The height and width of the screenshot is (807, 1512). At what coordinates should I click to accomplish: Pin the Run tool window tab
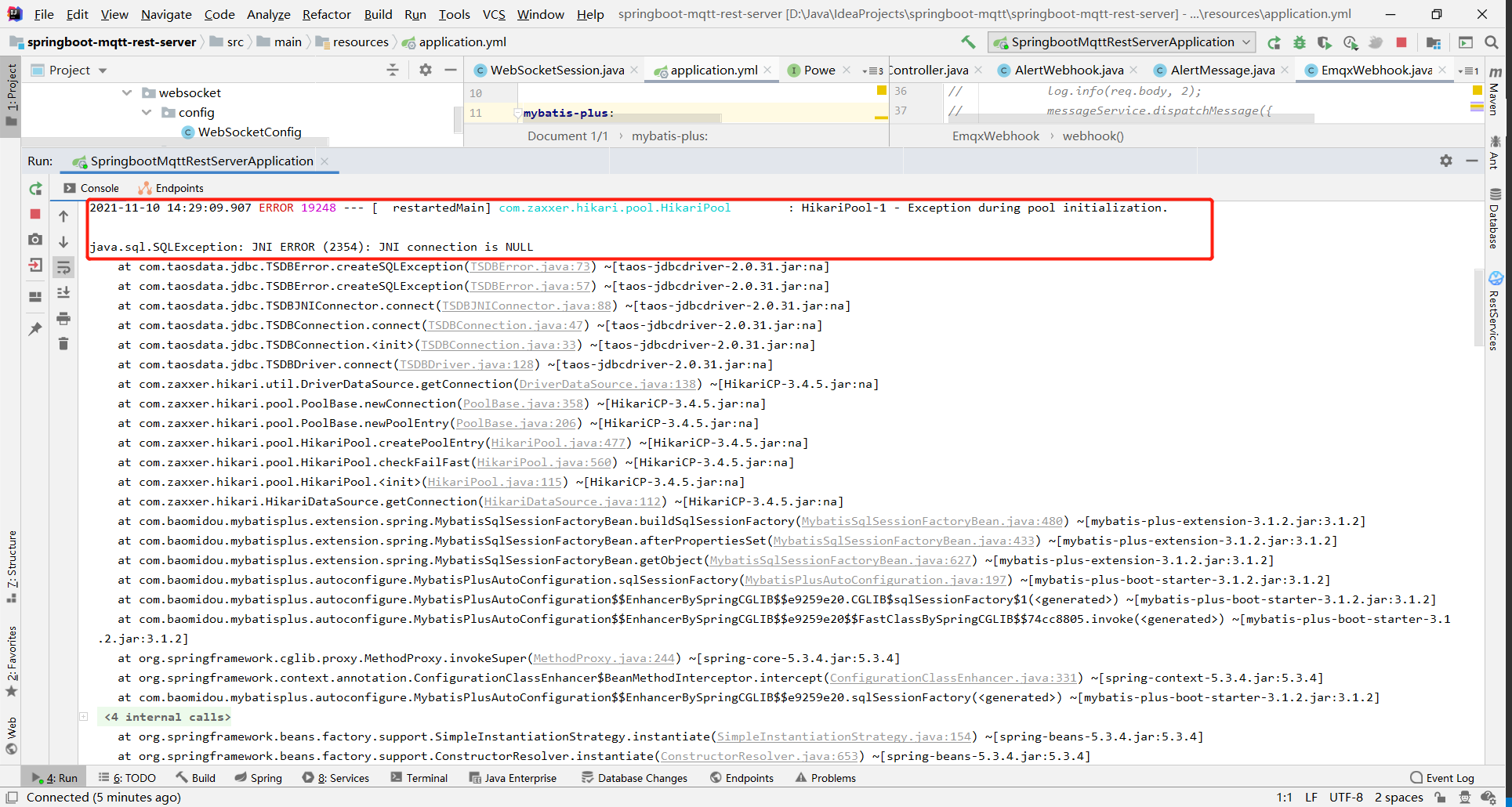point(34,329)
